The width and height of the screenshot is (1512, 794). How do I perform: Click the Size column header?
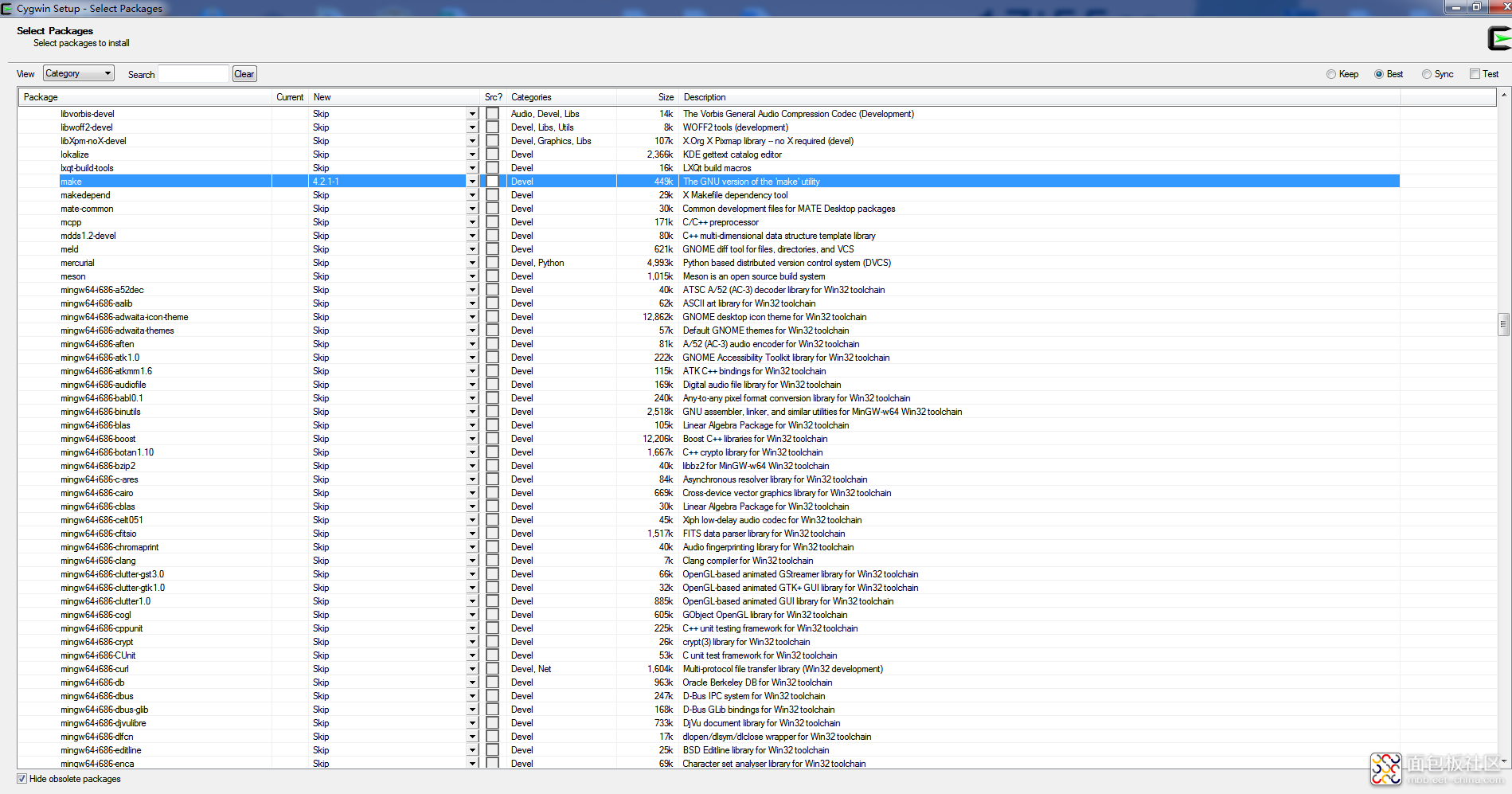647,97
